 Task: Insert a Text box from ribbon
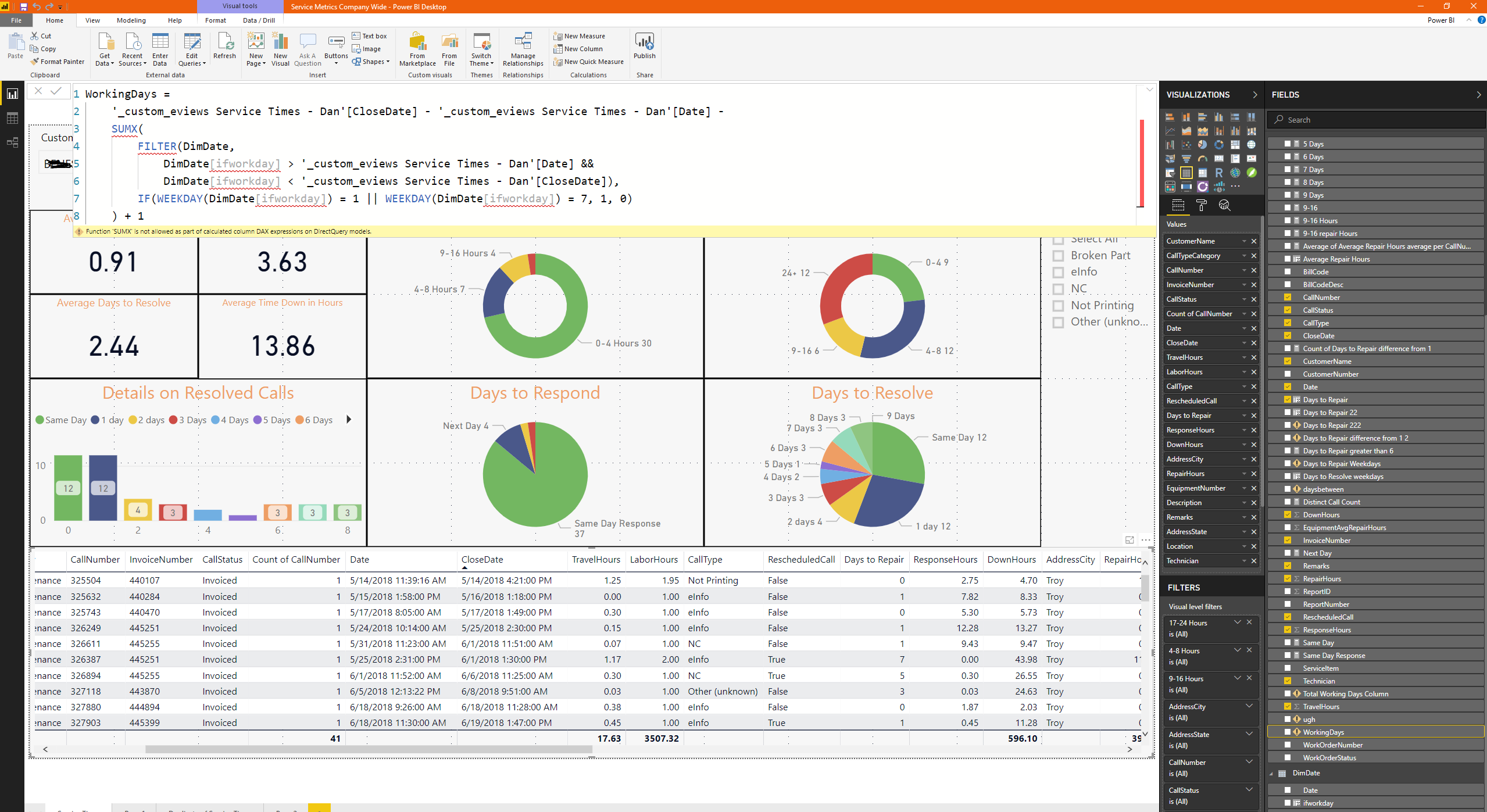pyautogui.click(x=370, y=36)
